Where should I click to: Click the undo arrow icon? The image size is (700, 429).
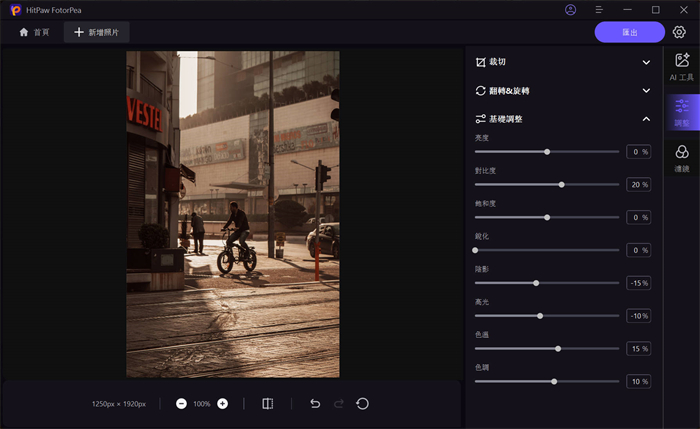point(315,404)
